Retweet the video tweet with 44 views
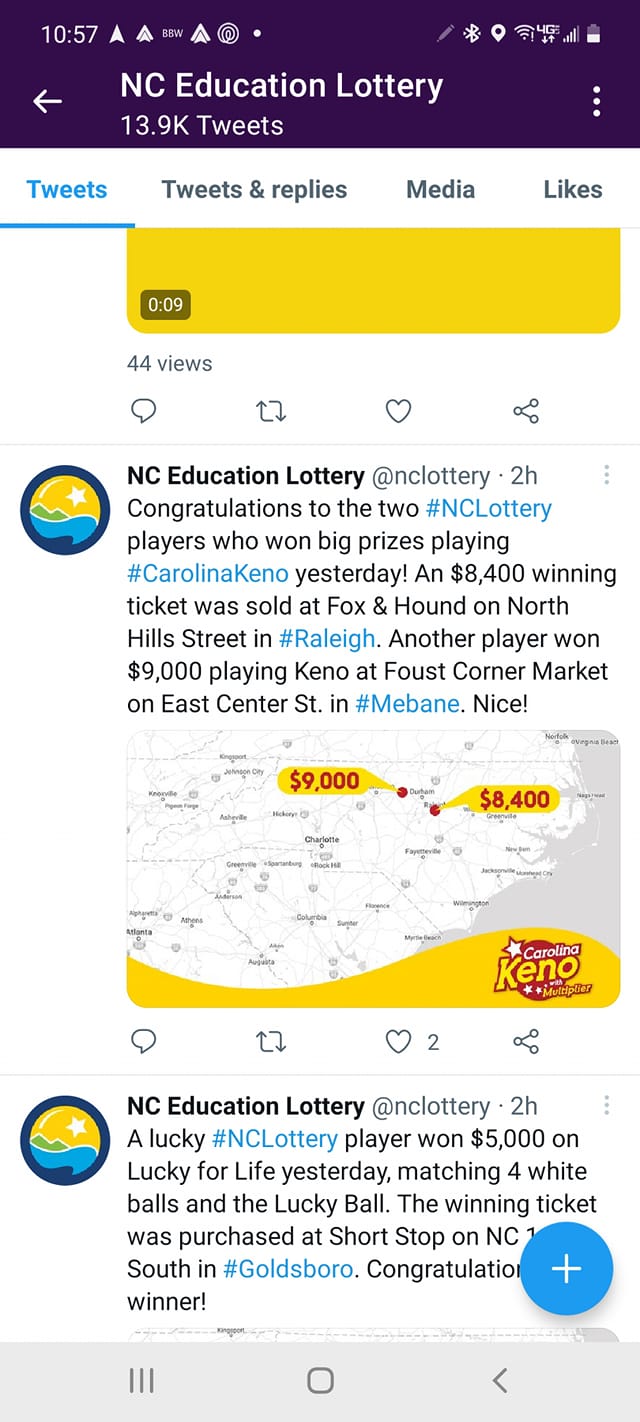This screenshot has width=640, height=1422. click(272, 411)
